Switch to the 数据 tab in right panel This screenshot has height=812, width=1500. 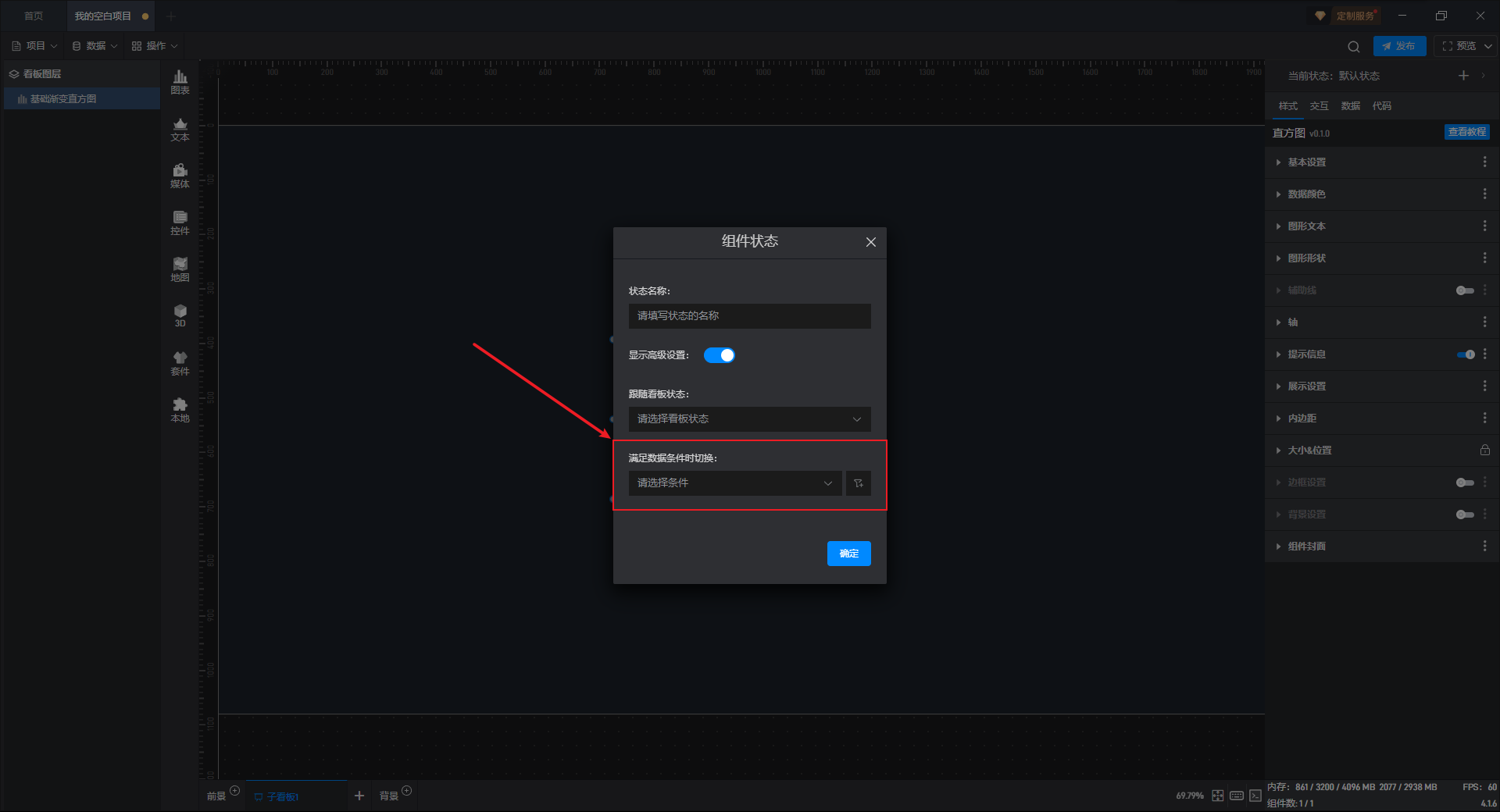coord(1350,105)
